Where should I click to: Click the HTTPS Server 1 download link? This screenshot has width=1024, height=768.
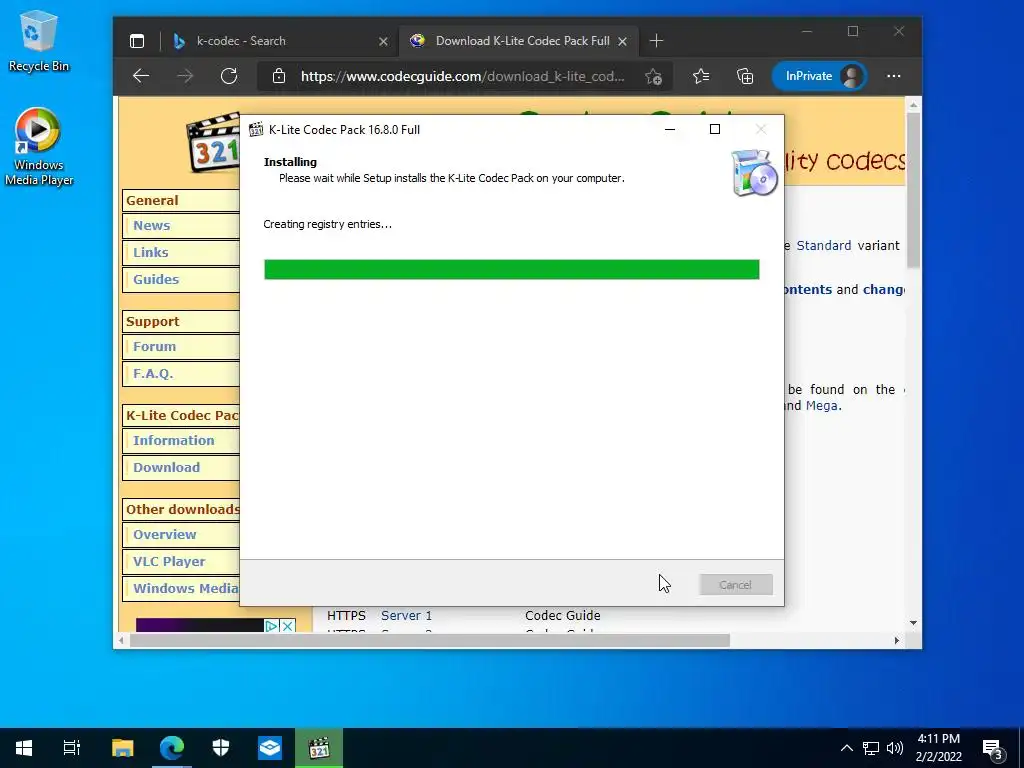(406, 615)
